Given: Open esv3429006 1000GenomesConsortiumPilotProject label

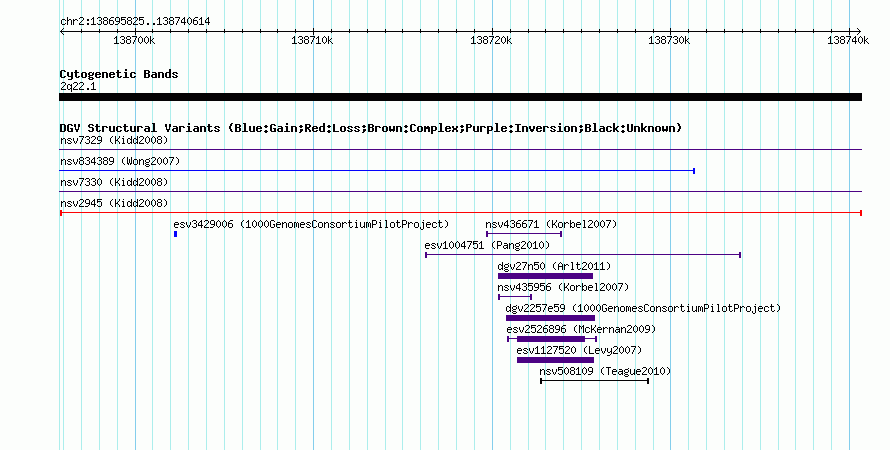Looking at the screenshot, I should (x=311, y=224).
